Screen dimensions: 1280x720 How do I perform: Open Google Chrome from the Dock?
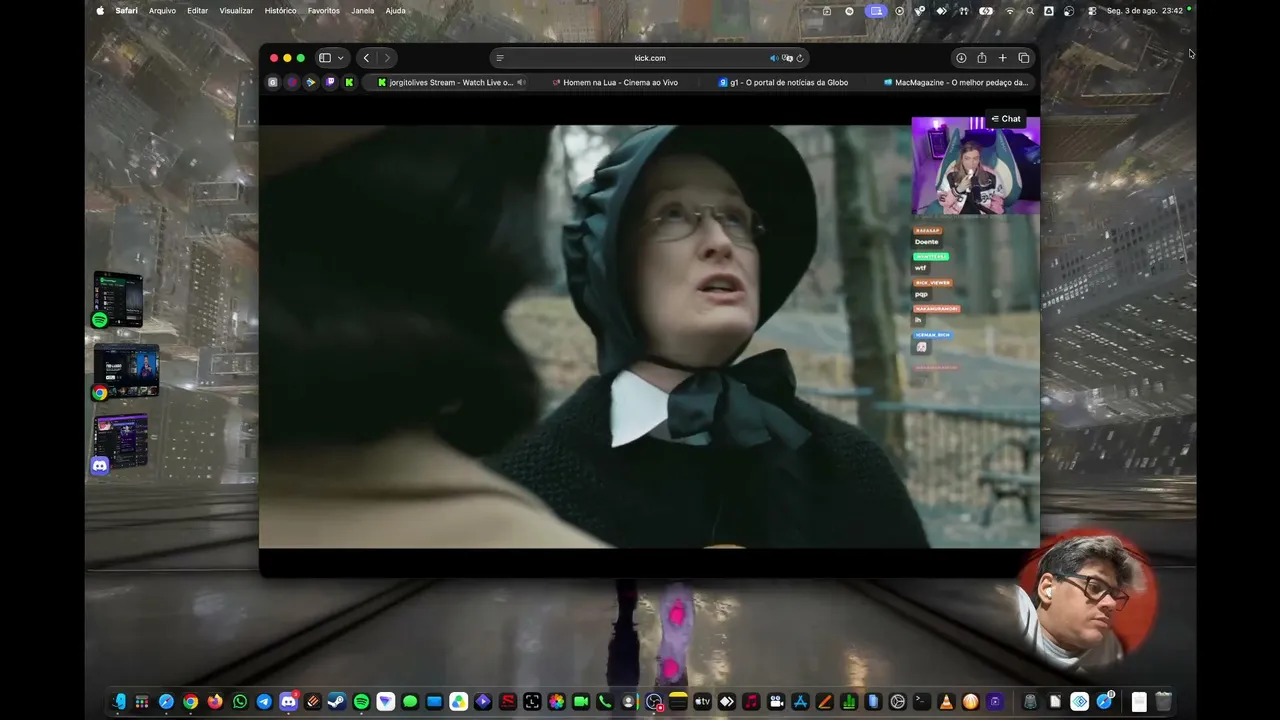point(191,702)
